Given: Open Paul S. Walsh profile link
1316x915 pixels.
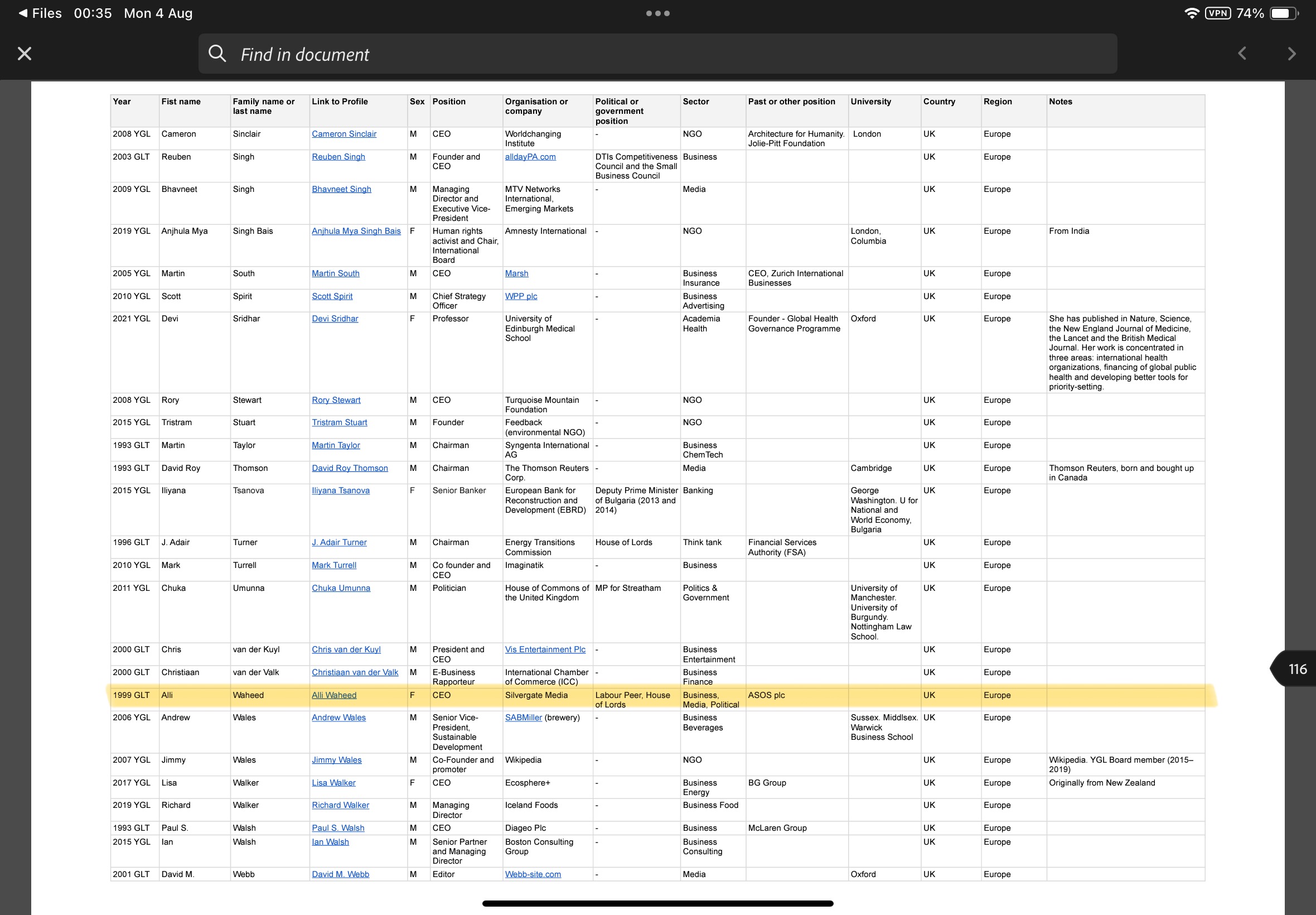Looking at the screenshot, I should pyautogui.click(x=338, y=829).
